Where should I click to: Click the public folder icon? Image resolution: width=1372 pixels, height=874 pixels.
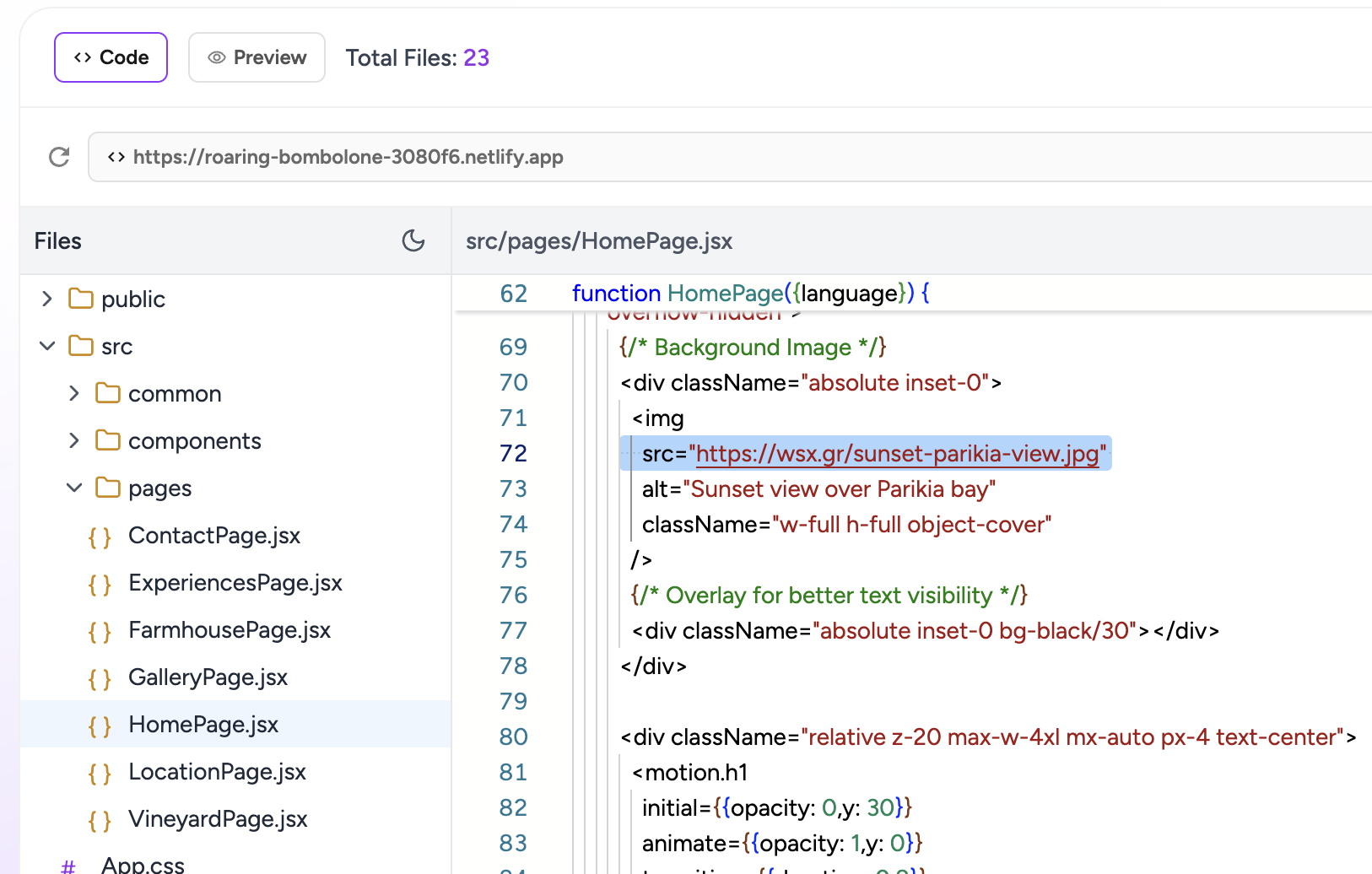pyautogui.click(x=81, y=299)
